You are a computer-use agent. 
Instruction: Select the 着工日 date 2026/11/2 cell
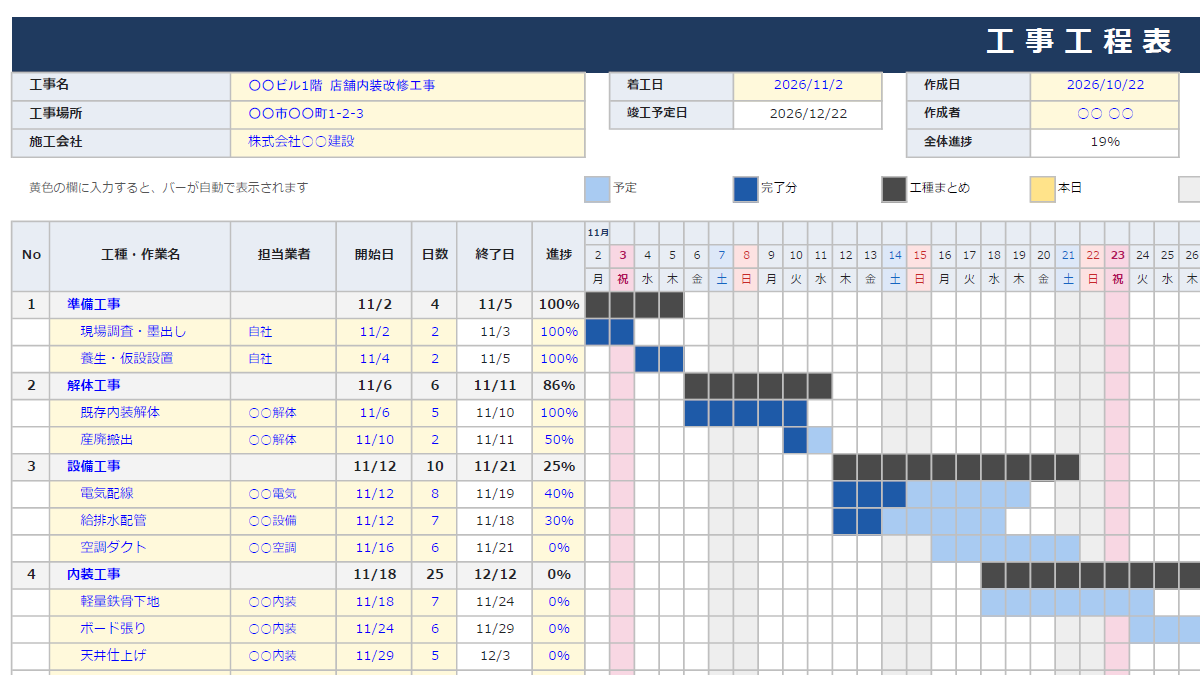(808, 86)
